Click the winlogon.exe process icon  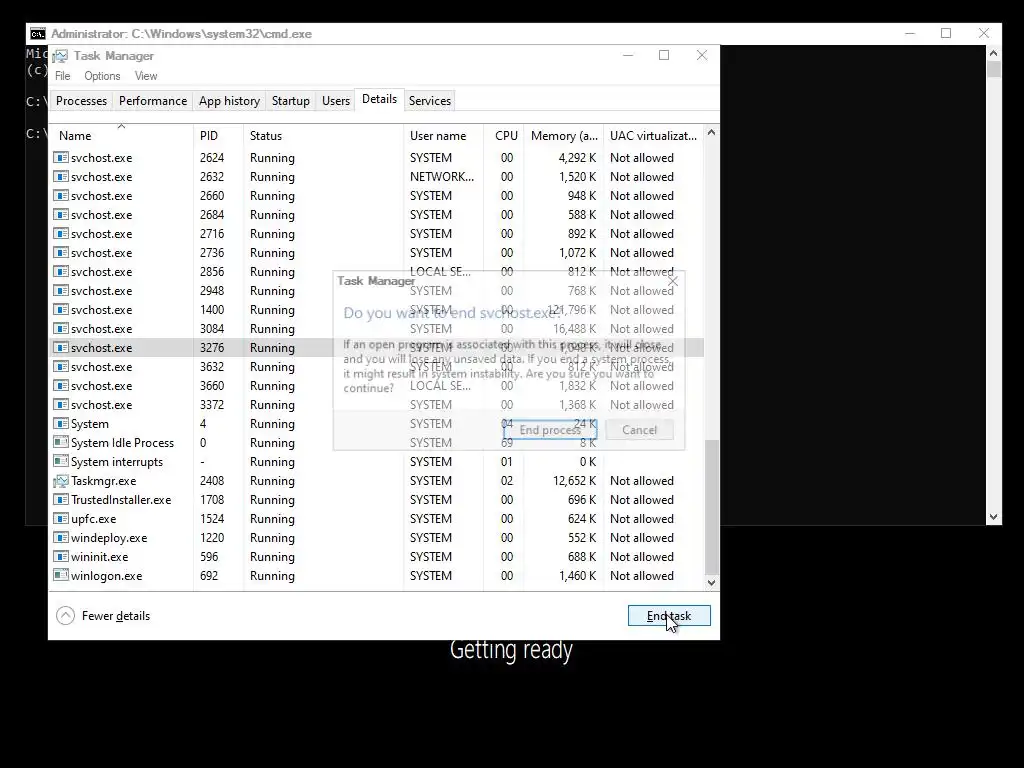(61, 575)
